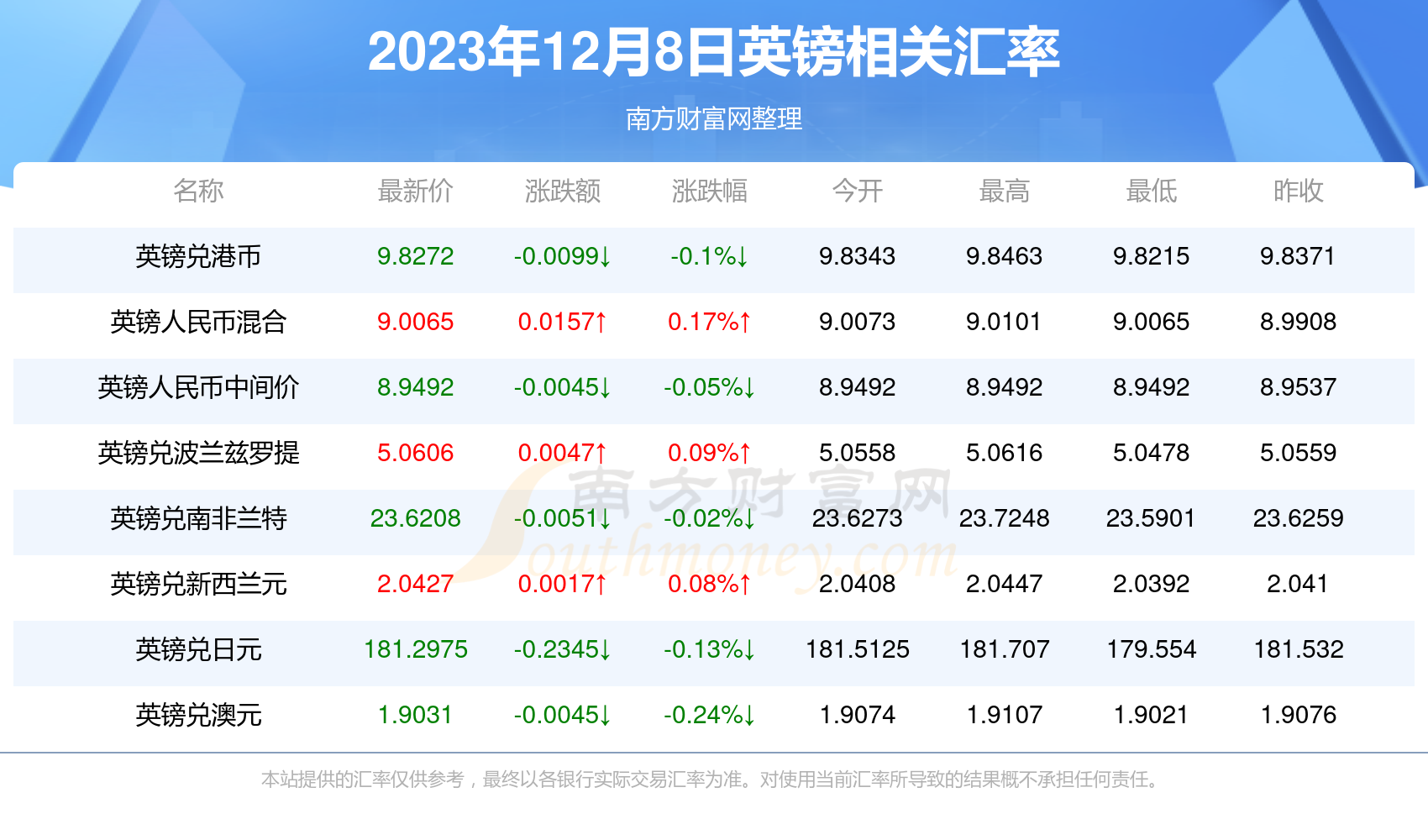Click high value 2.0447
Image resolution: width=1428 pixels, height=840 pixels.
1004,584
